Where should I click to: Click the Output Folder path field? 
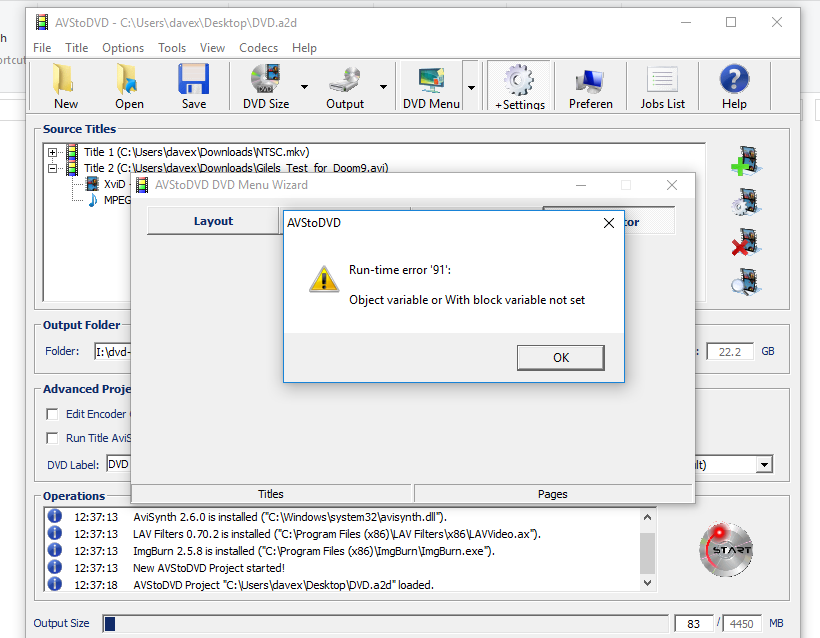click(113, 351)
